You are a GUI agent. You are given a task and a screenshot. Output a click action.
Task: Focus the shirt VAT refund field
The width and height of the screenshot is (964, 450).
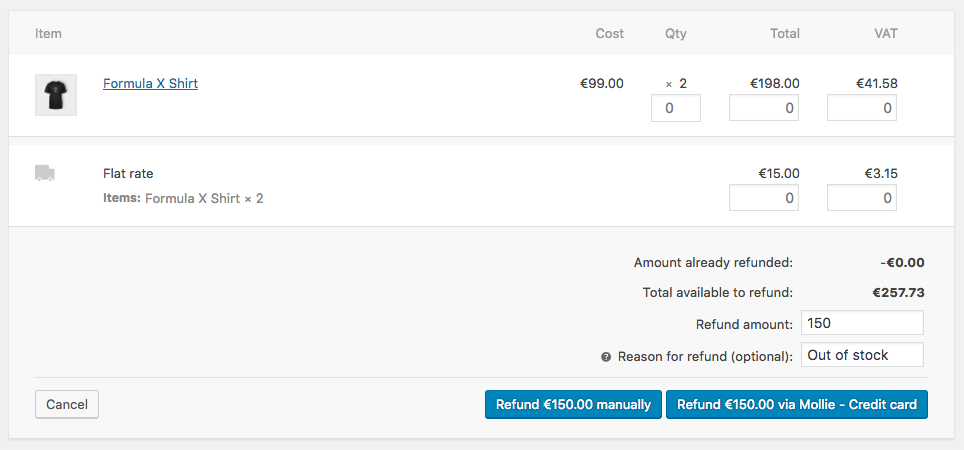coord(861,108)
